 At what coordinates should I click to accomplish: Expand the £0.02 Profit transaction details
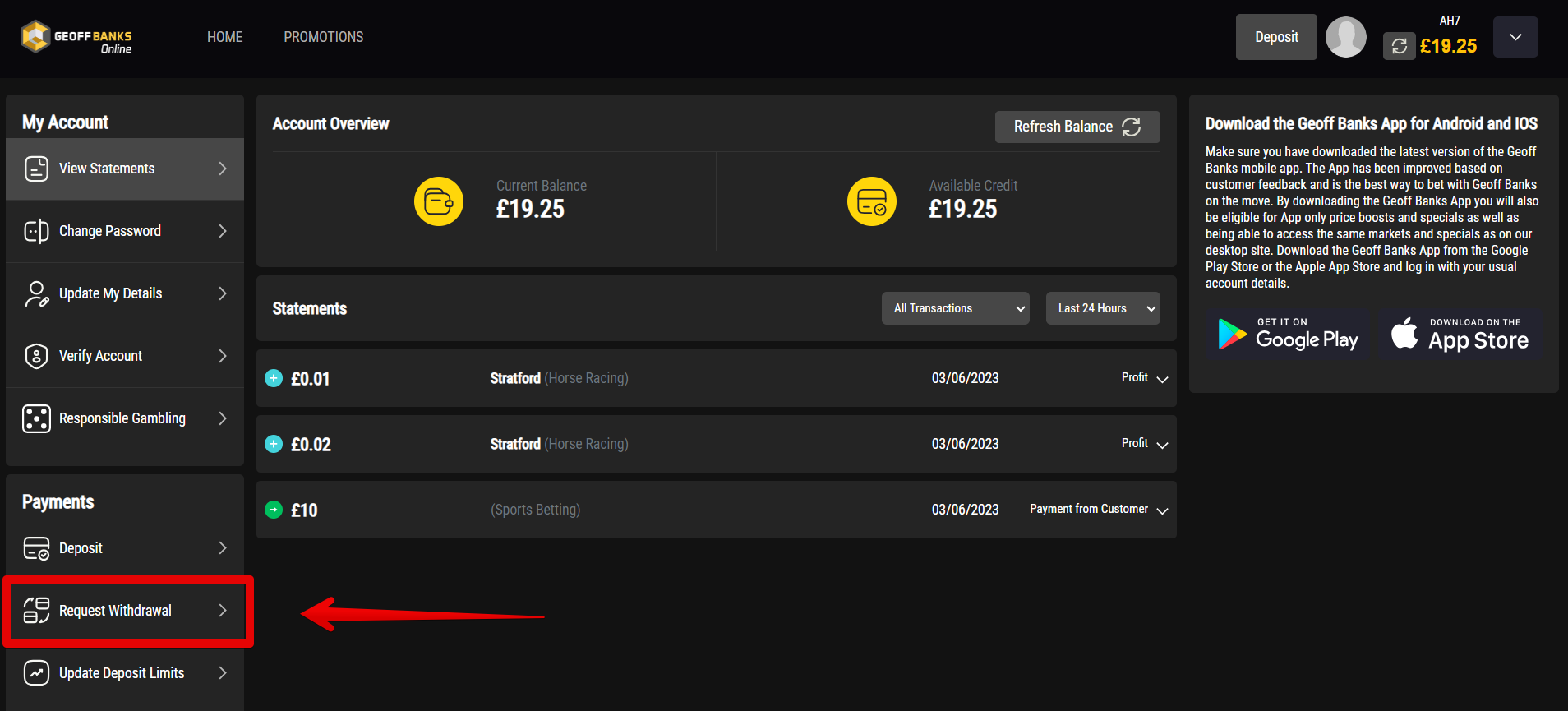pyautogui.click(x=1162, y=445)
